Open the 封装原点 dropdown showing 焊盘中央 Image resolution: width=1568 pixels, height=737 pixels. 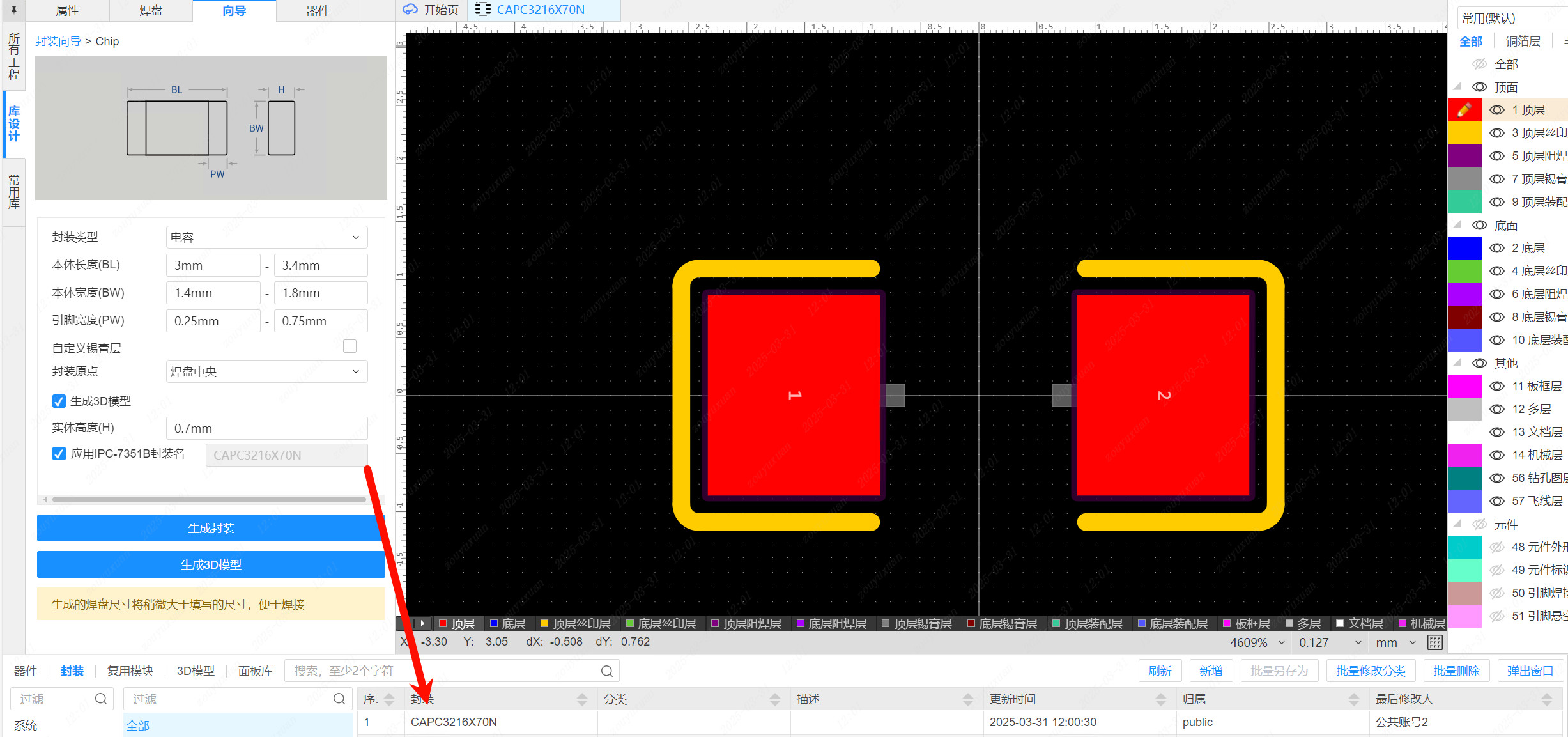coord(266,371)
